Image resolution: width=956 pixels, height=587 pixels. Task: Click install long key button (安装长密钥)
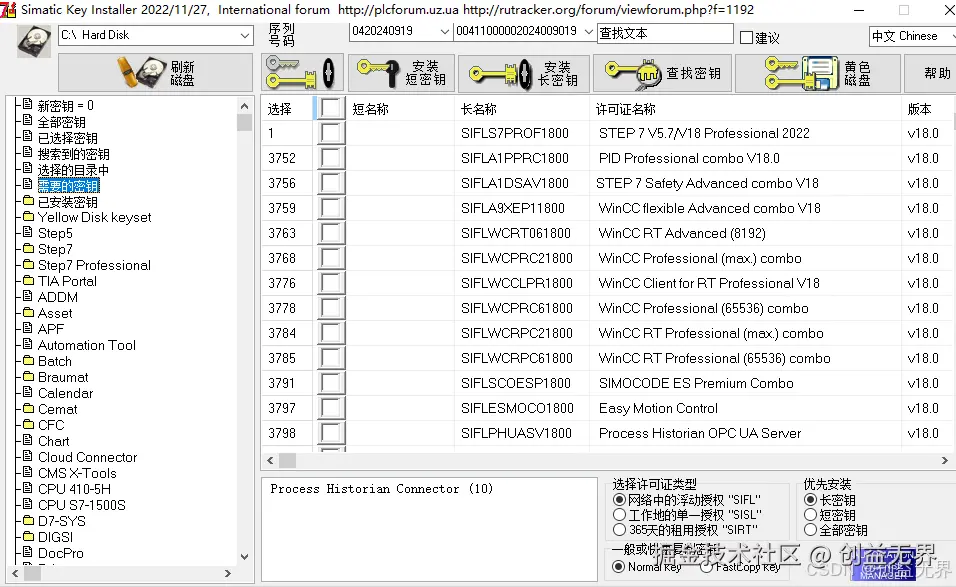click(x=524, y=74)
